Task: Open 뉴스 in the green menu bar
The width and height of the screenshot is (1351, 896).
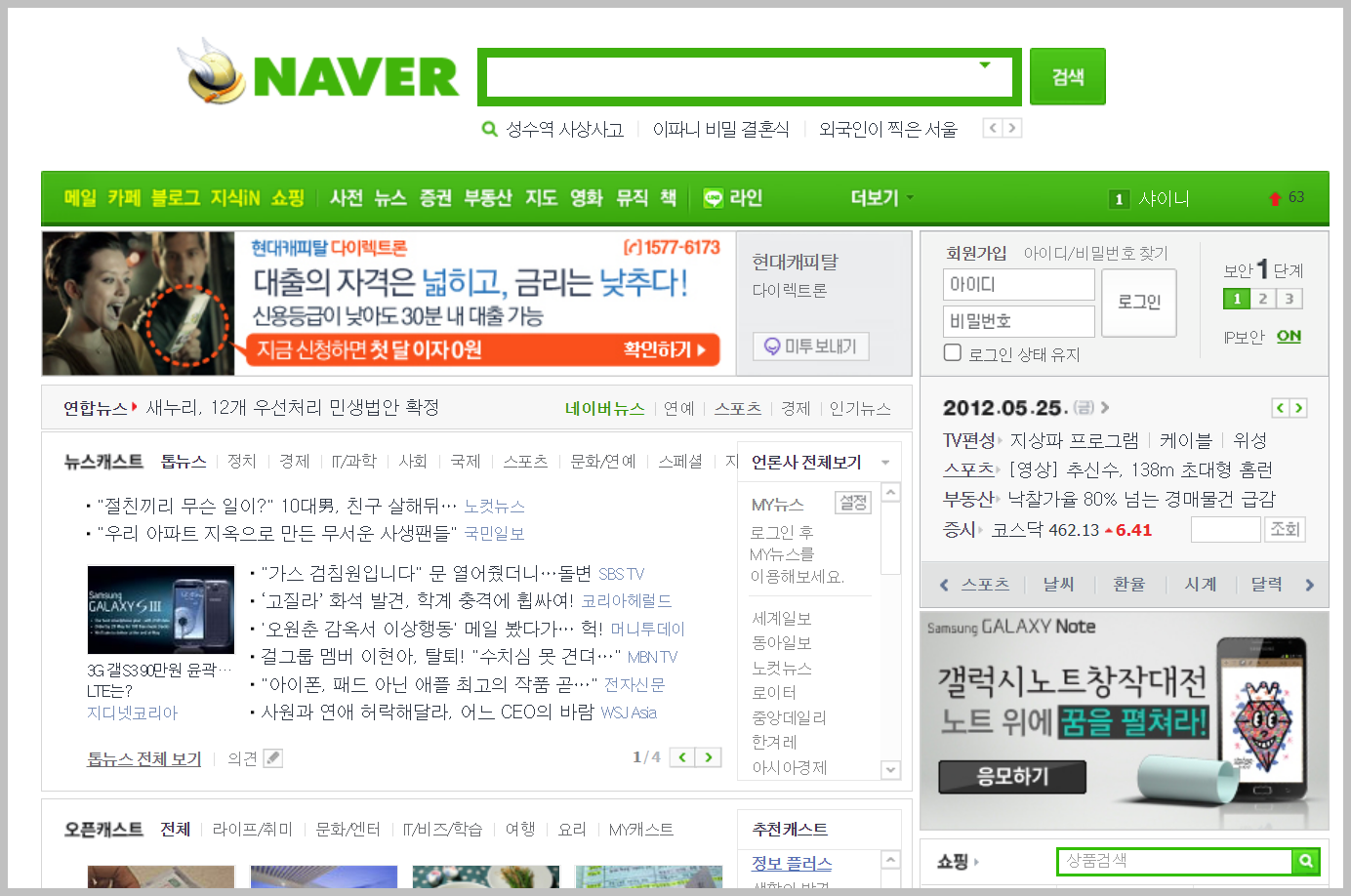Action: [390, 198]
